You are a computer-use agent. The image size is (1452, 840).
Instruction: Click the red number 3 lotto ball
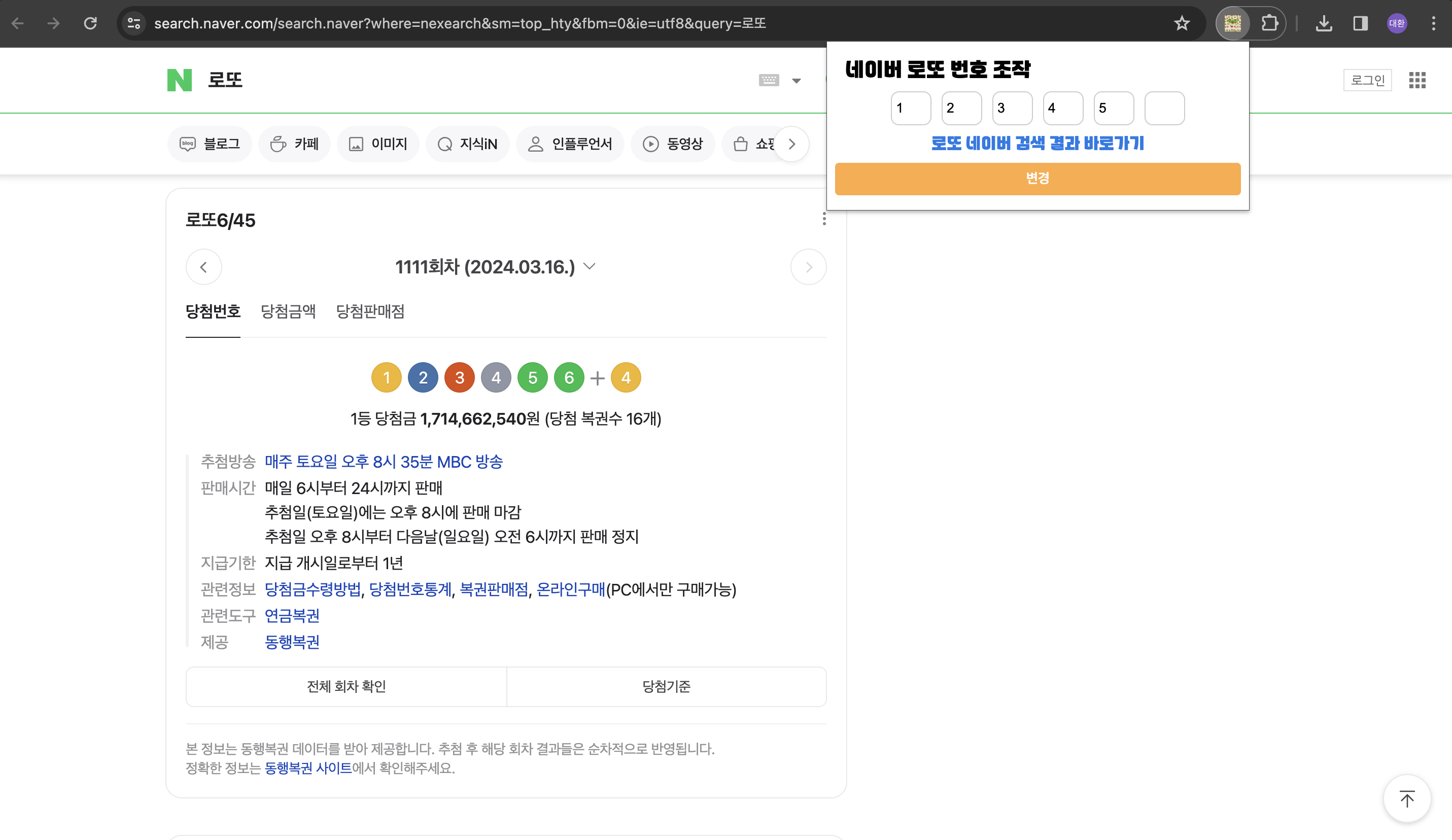click(459, 378)
